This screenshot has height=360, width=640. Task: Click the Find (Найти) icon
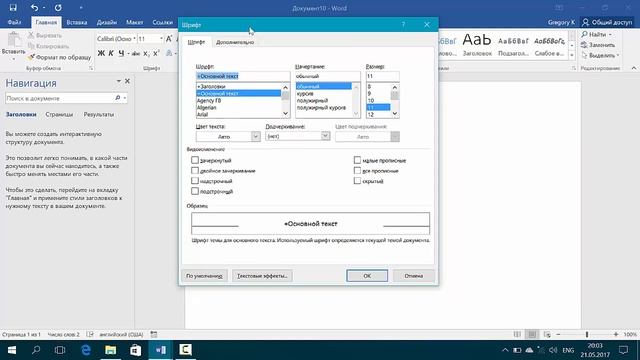[x=584, y=34]
